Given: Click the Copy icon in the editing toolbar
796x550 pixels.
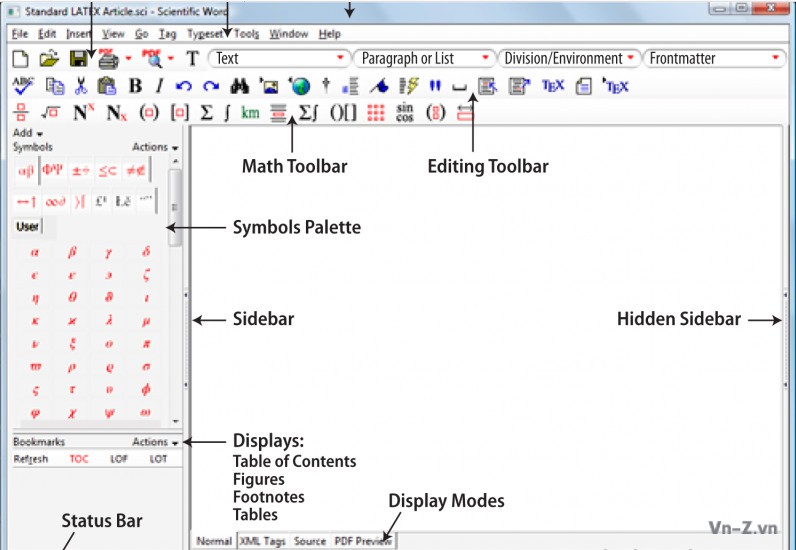Looking at the screenshot, I should (x=55, y=86).
